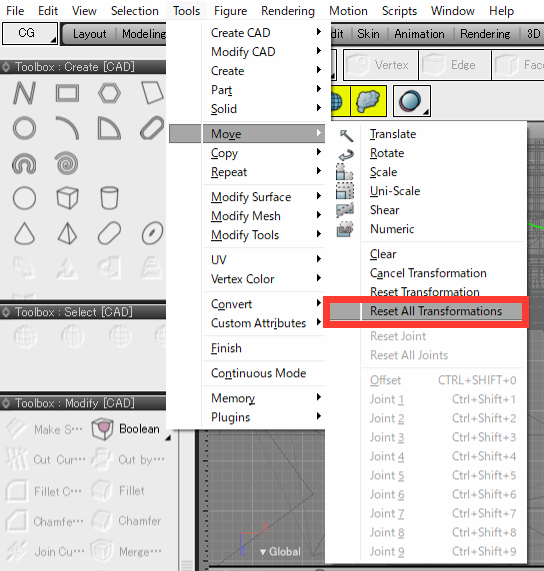Open the Rendering menu in menu bar
The image size is (544, 571).
tap(288, 11)
